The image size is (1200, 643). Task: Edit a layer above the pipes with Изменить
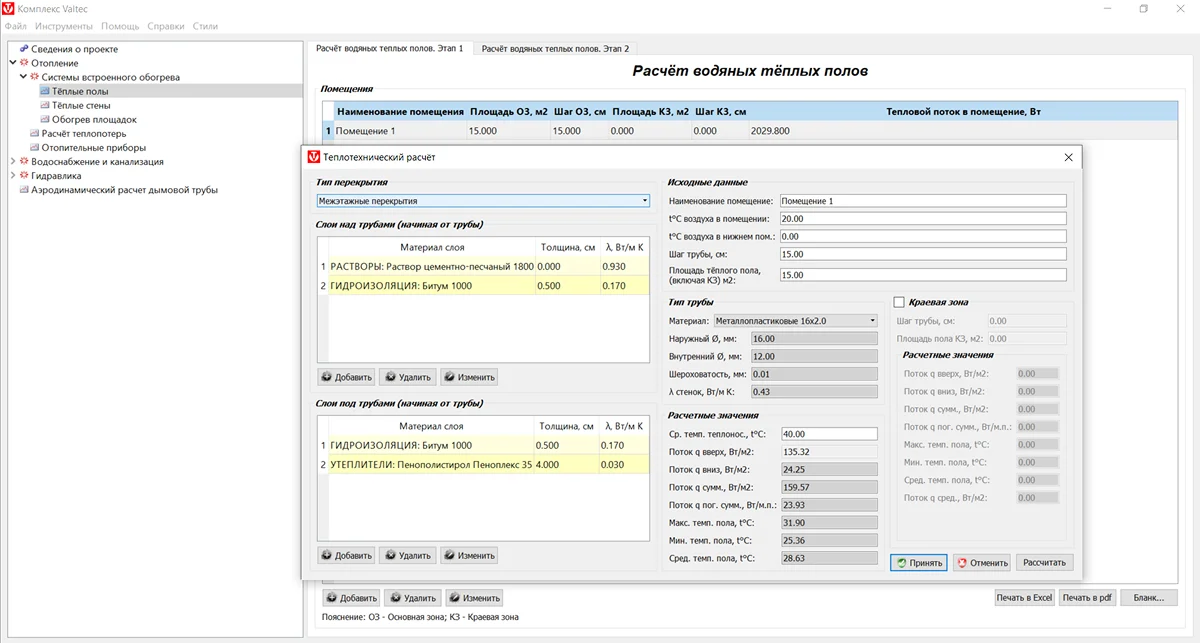pyautogui.click(x=469, y=377)
